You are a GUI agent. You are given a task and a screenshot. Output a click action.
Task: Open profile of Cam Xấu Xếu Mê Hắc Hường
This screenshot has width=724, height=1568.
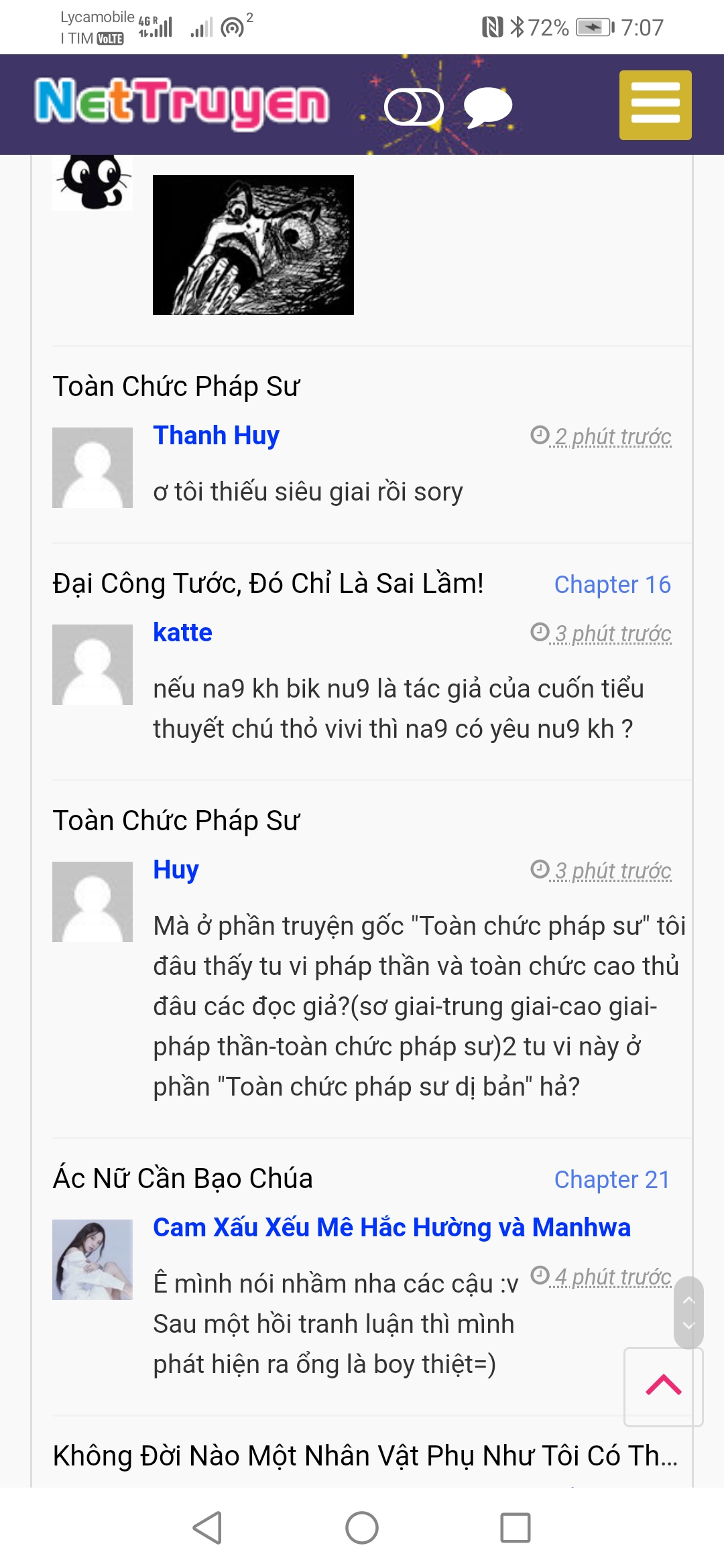click(391, 1228)
